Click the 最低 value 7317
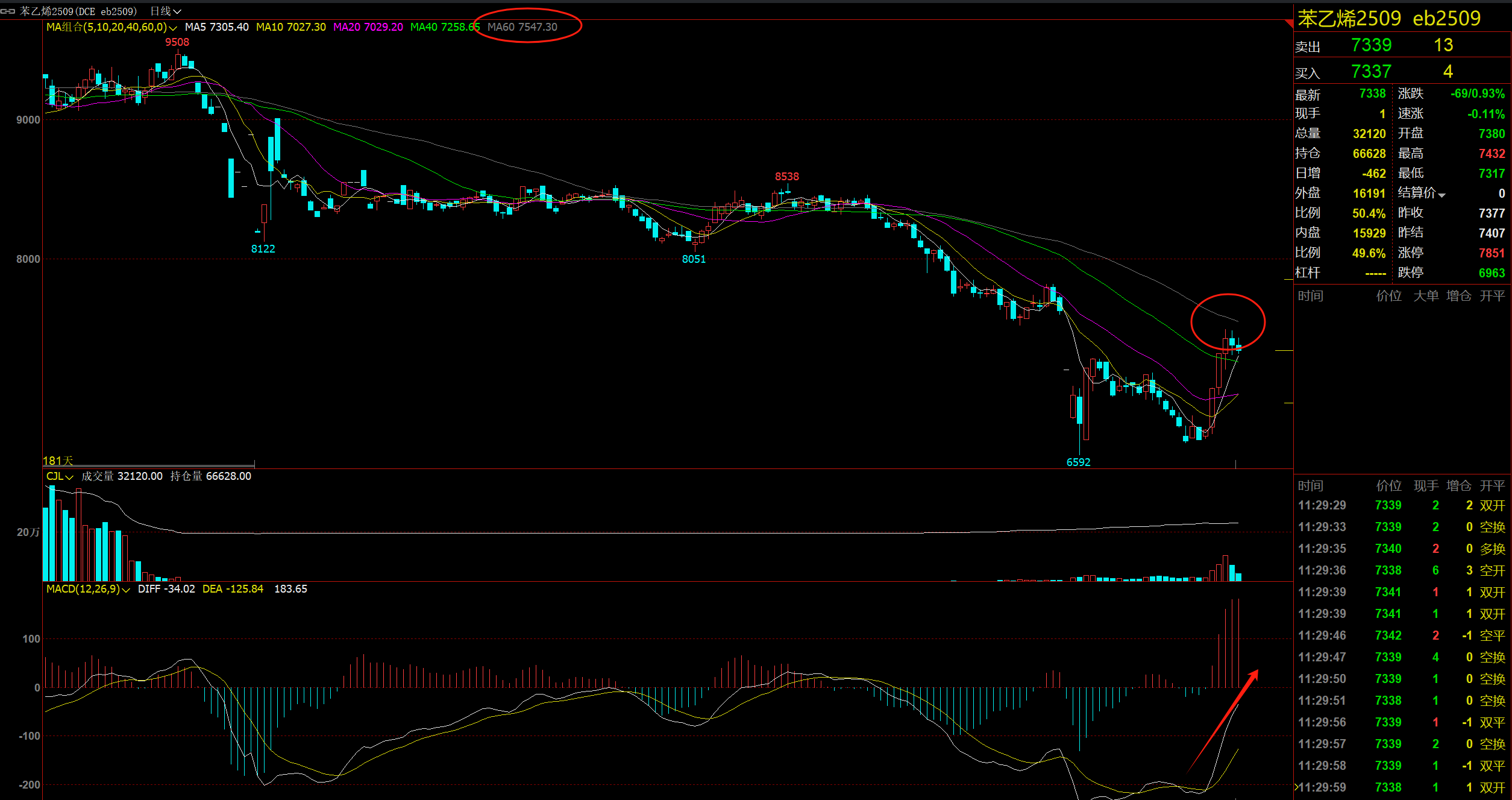The width and height of the screenshot is (1512, 800). tap(1492, 174)
